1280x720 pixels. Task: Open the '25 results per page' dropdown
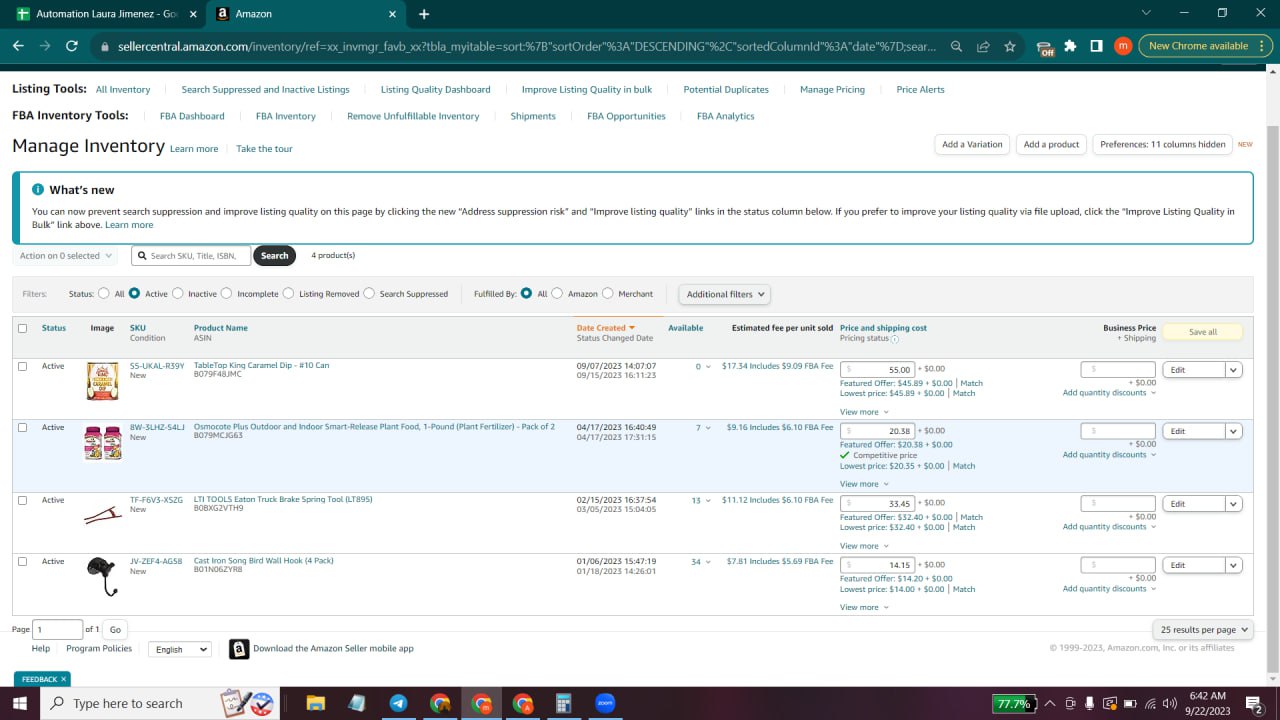coord(1202,630)
